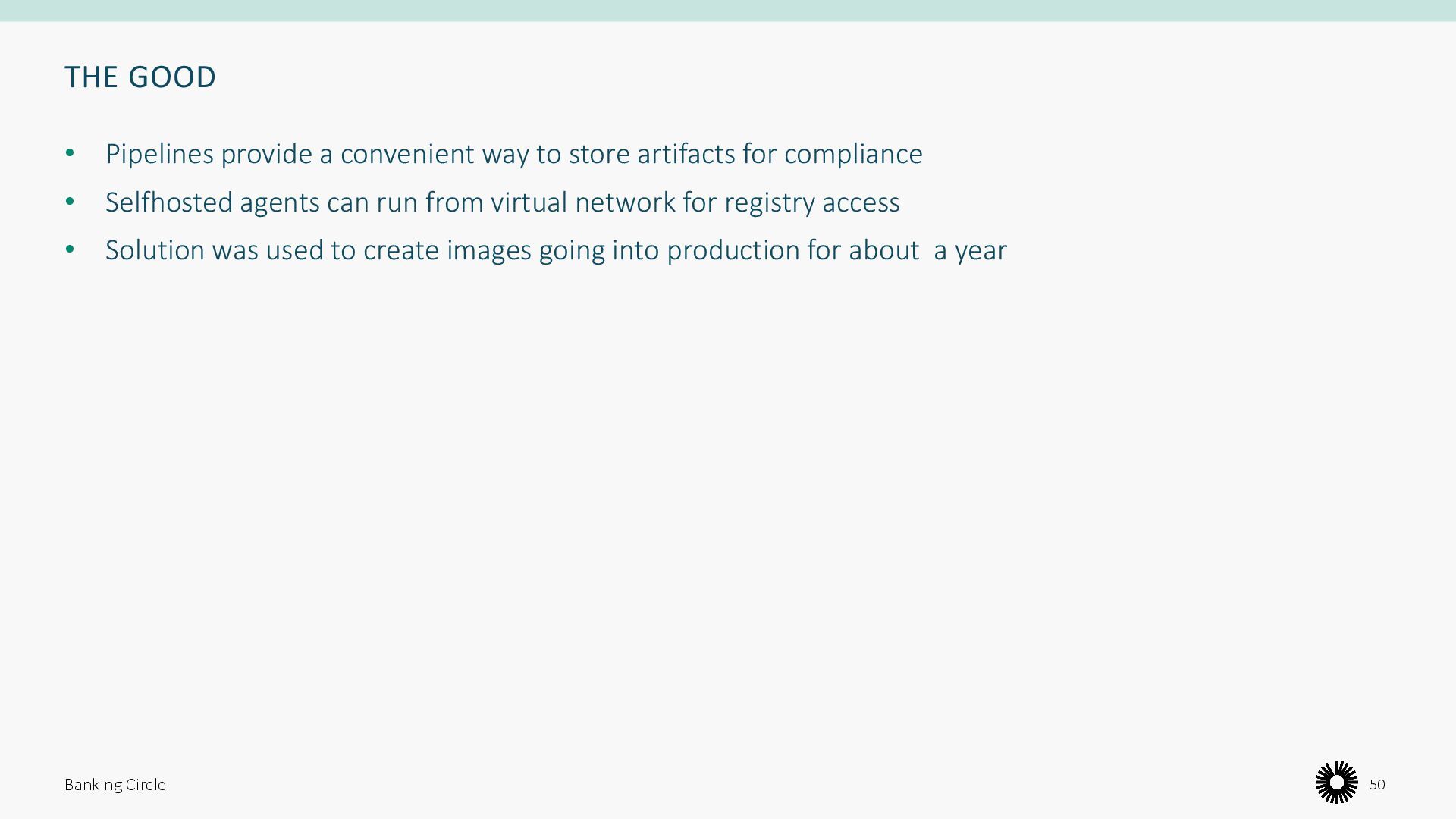The width and height of the screenshot is (1456, 819).
Task: Click the second bullet point dot
Action: (x=71, y=202)
